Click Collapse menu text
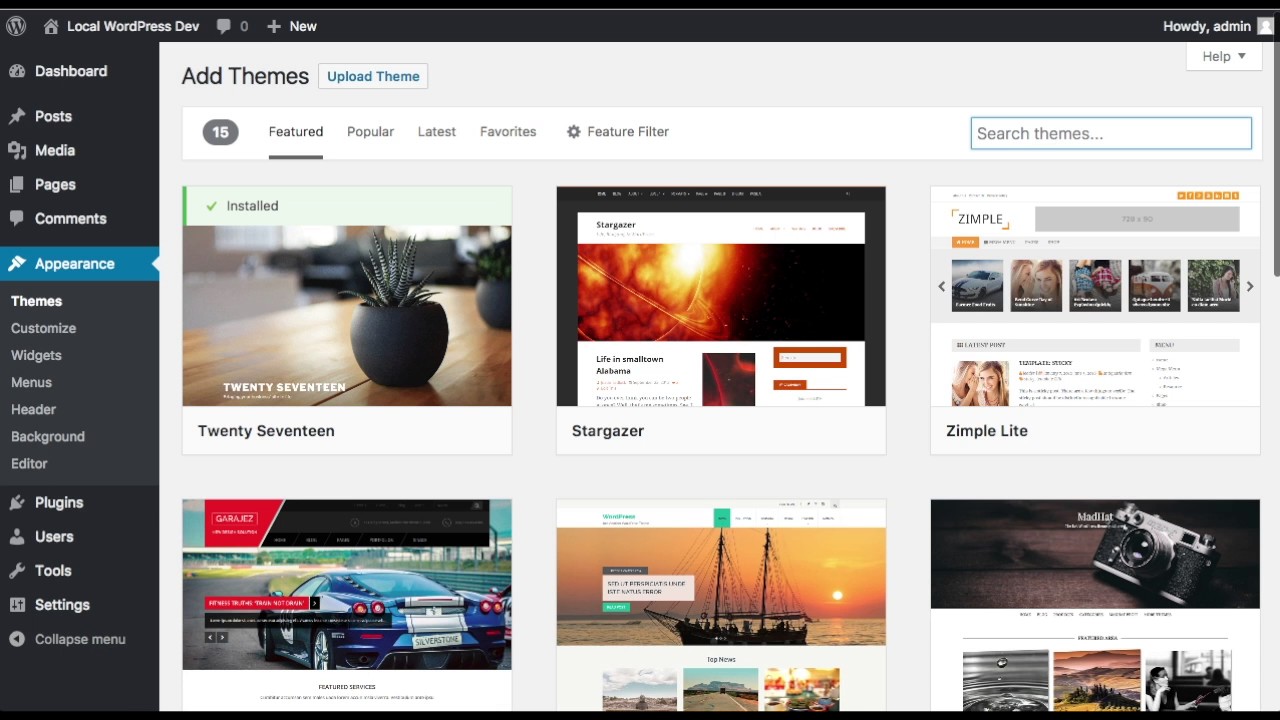 pos(80,639)
